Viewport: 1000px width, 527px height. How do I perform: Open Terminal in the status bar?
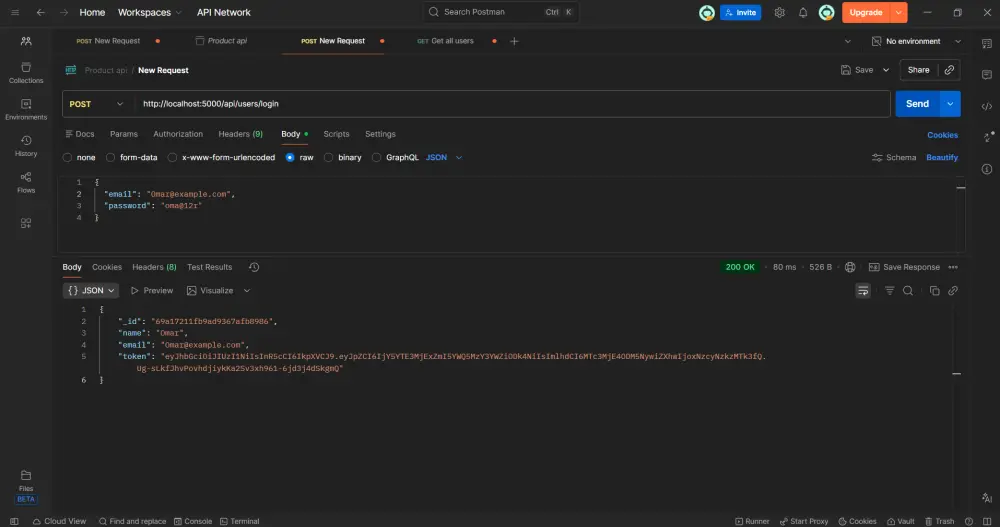point(239,521)
